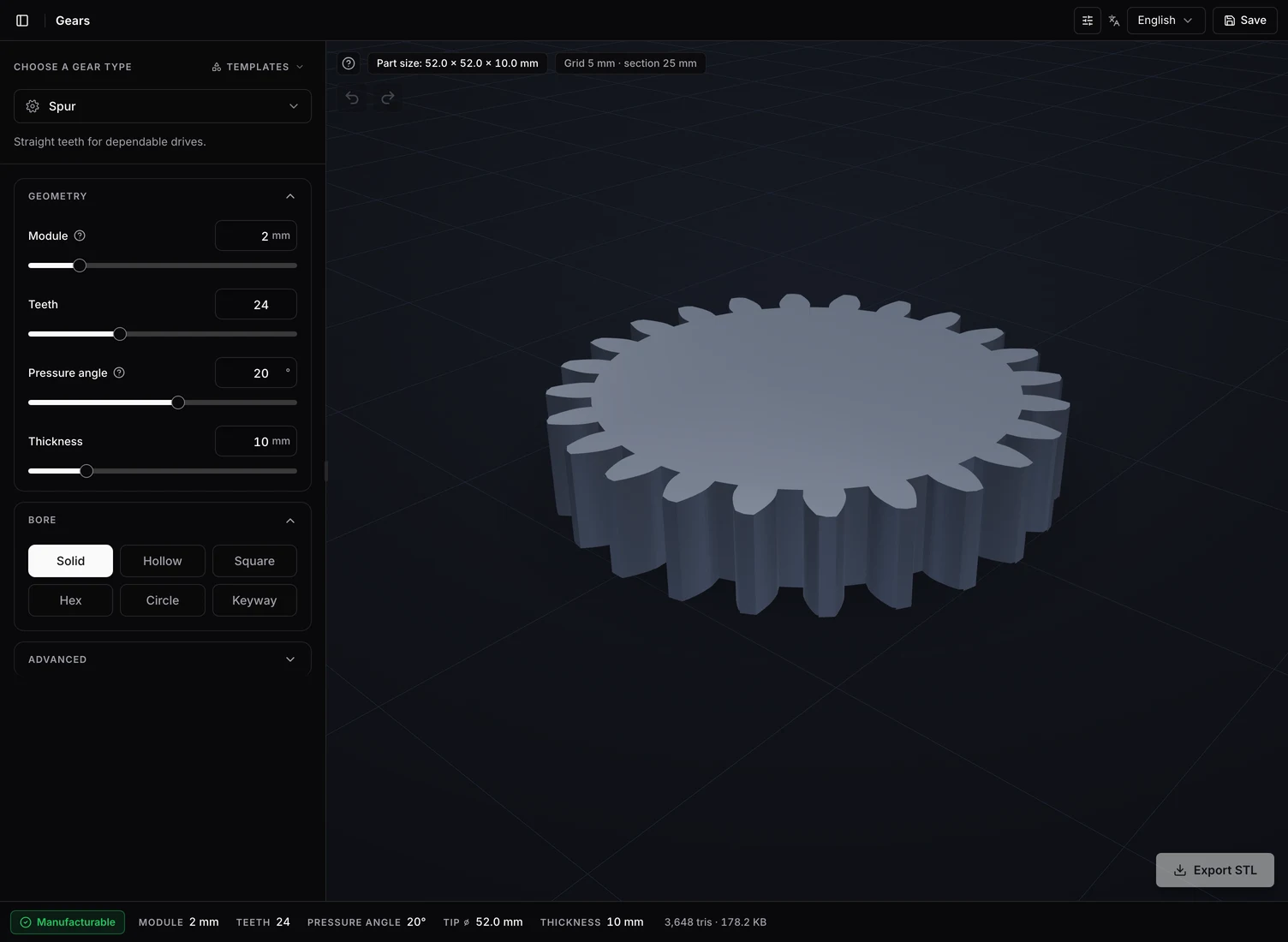
Task: Click the Part size readout
Action: (457, 63)
